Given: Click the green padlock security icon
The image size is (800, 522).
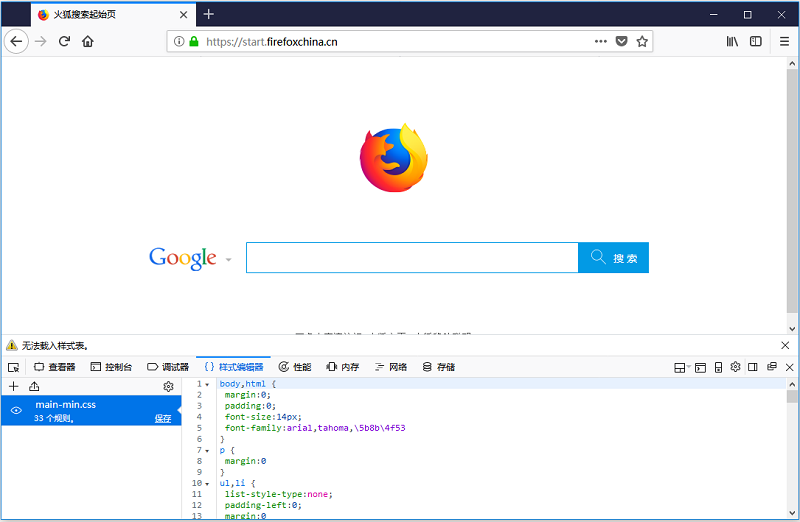Looking at the screenshot, I should (x=194, y=41).
